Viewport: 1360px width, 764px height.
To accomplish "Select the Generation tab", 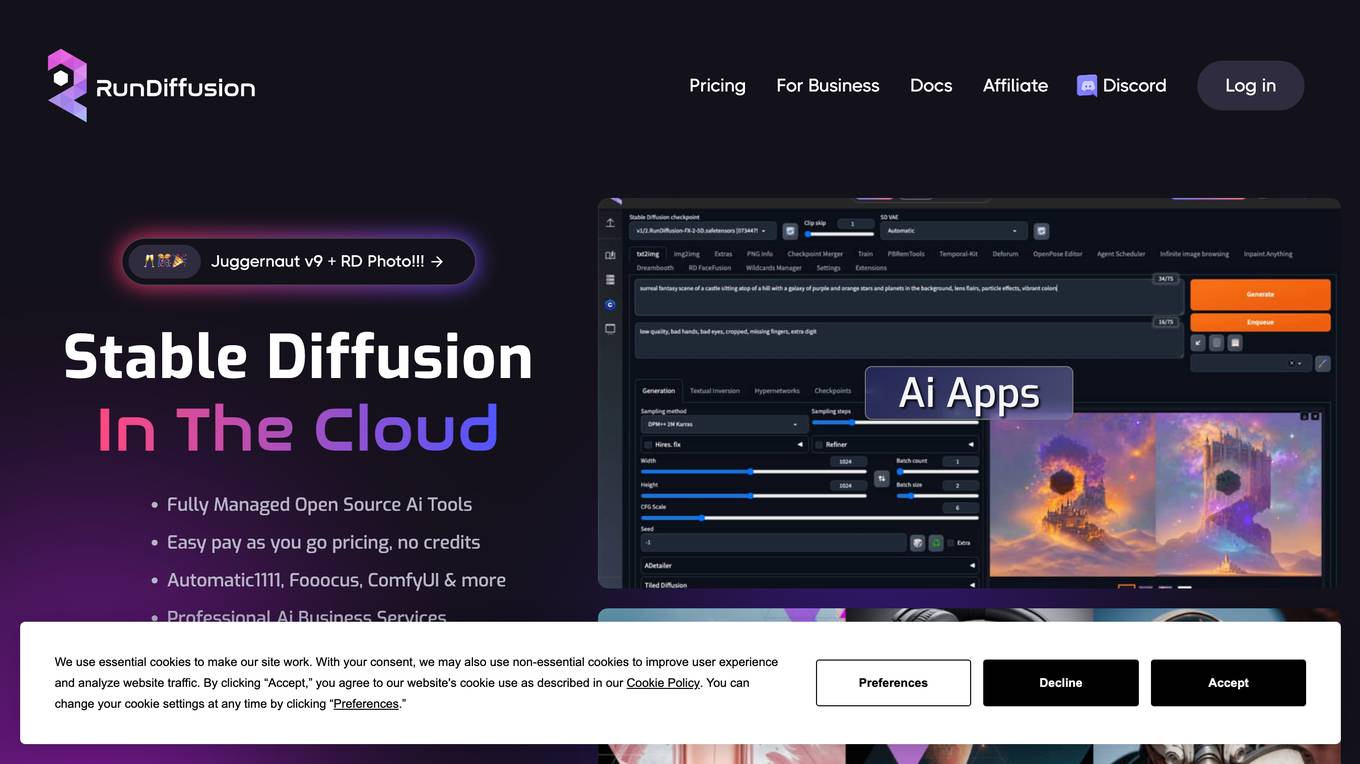I will pos(659,391).
